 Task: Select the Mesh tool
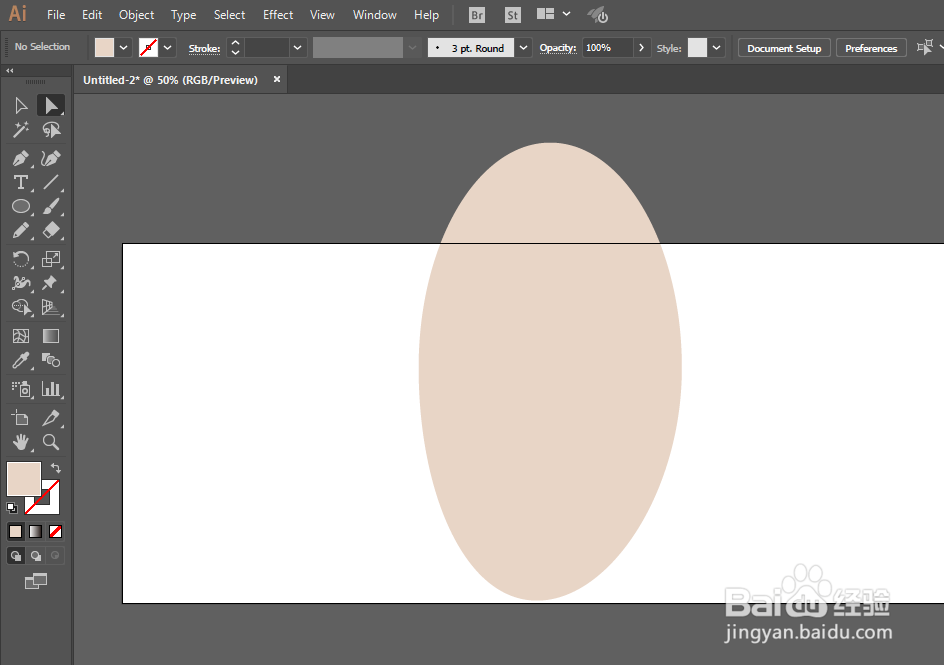click(x=20, y=336)
